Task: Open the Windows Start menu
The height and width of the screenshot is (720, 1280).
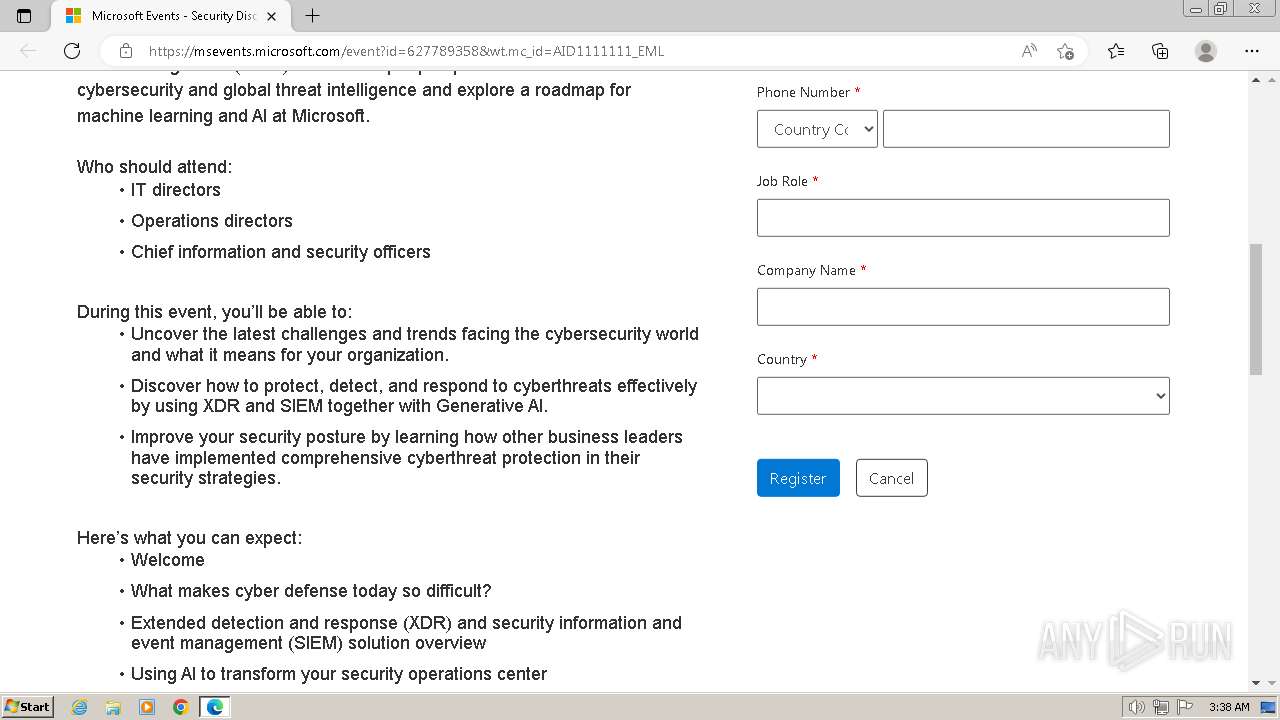Action: pyautogui.click(x=27, y=707)
